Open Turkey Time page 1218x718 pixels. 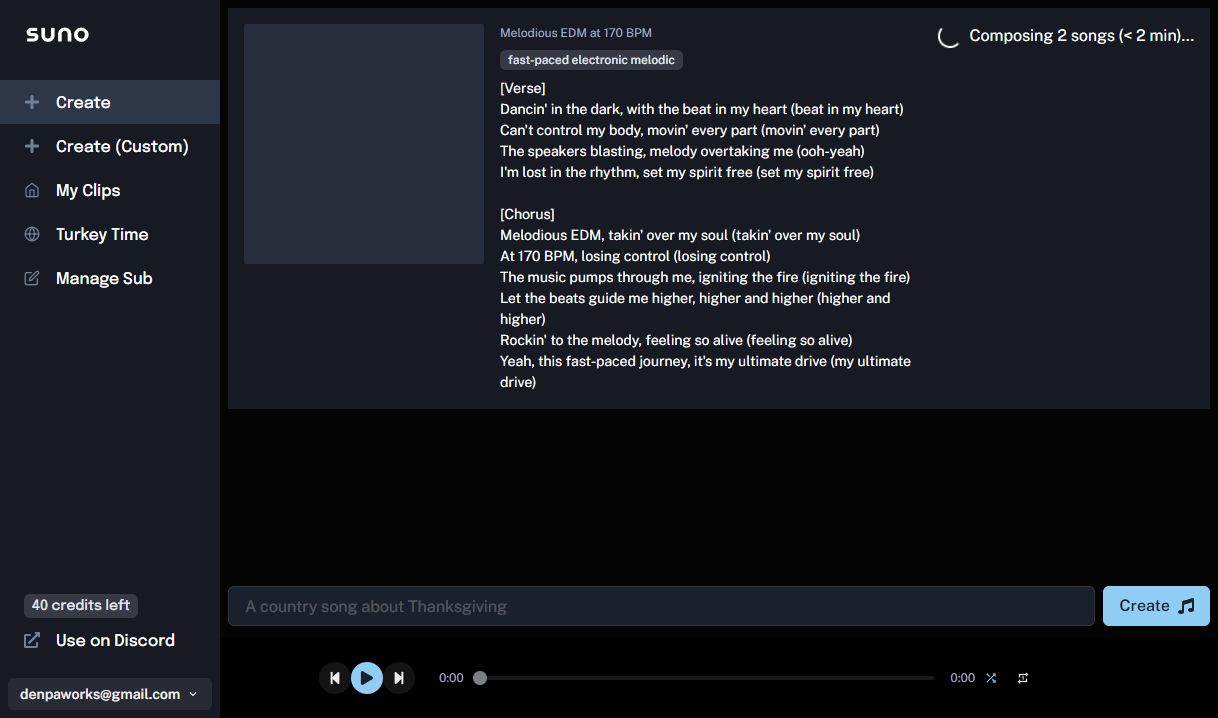110,234
